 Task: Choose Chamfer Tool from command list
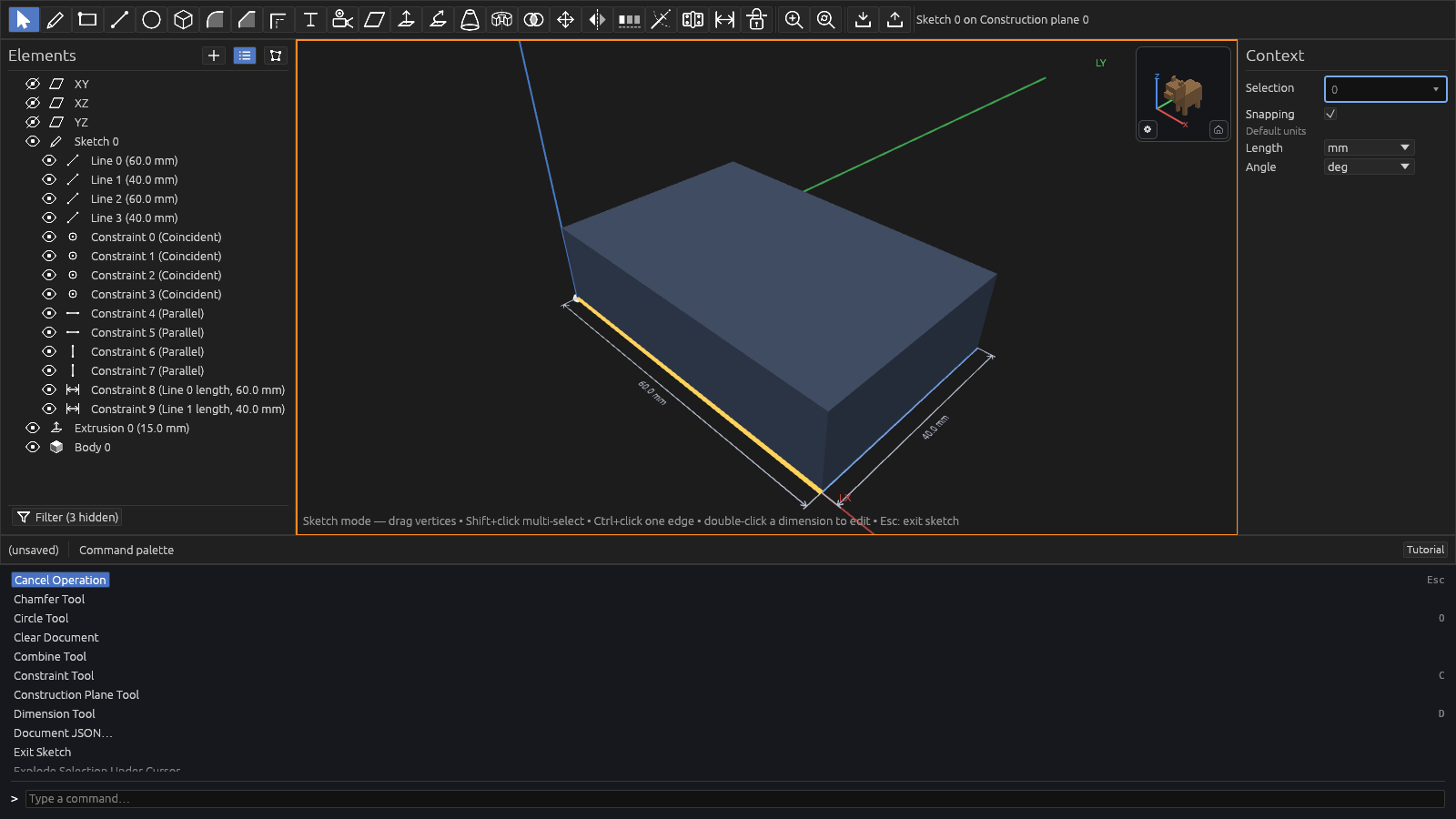[x=49, y=599]
